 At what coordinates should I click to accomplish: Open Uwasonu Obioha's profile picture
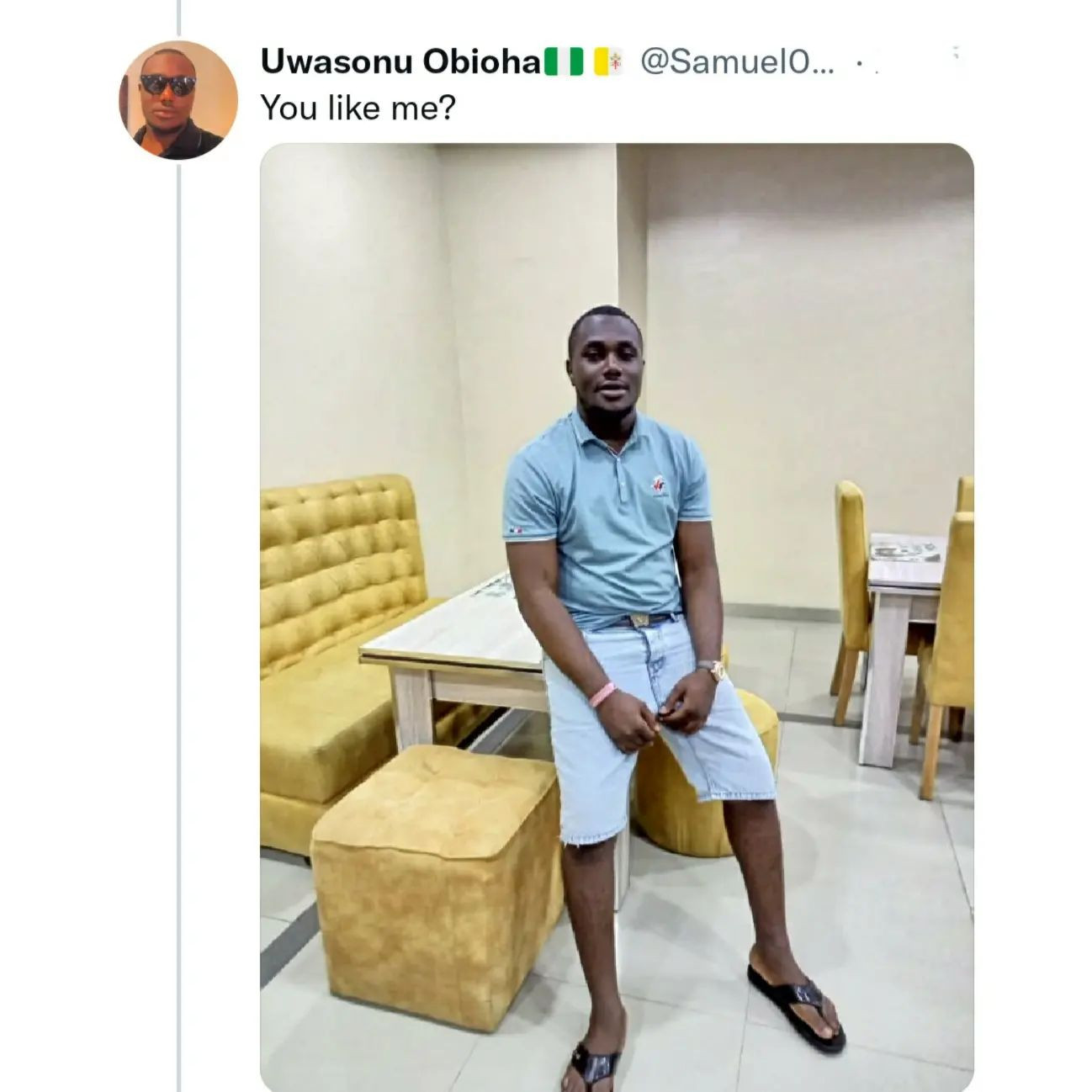pos(178,100)
